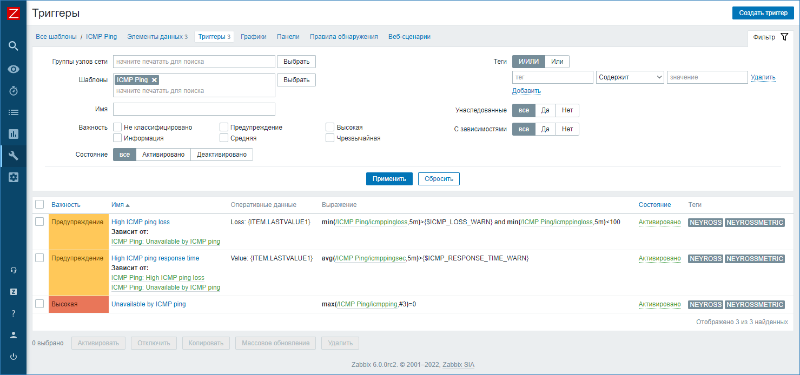Open 'Unavailable by ICMP ping' trigger
The width and height of the screenshot is (800, 375).
pos(148,304)
